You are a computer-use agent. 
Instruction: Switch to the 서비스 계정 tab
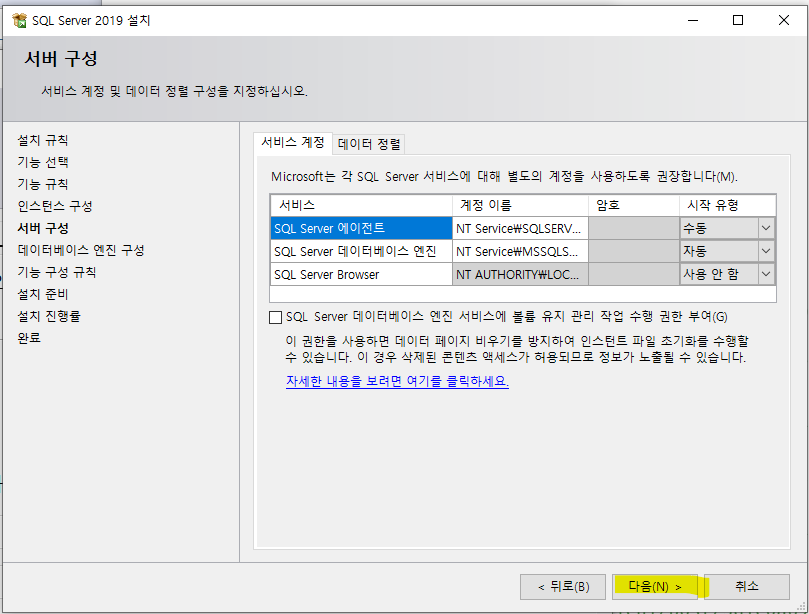click(293, 143)
